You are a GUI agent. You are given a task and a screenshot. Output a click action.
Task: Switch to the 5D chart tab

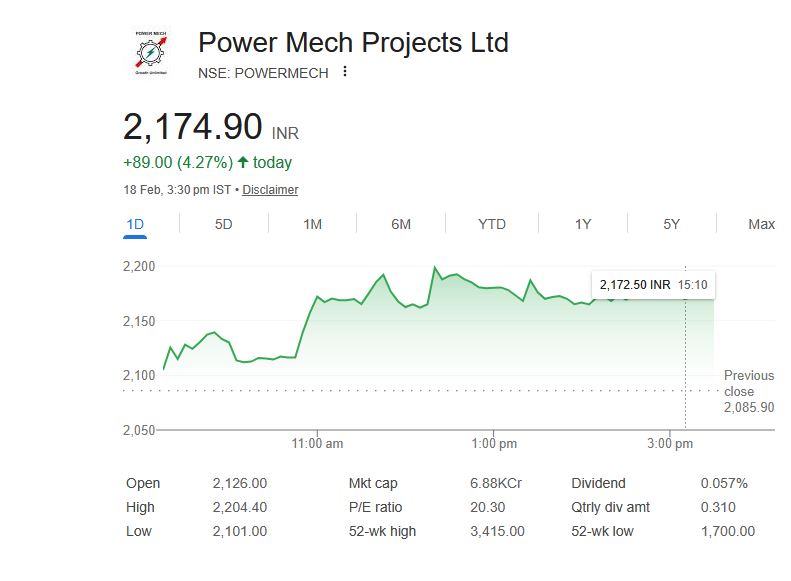223,224
